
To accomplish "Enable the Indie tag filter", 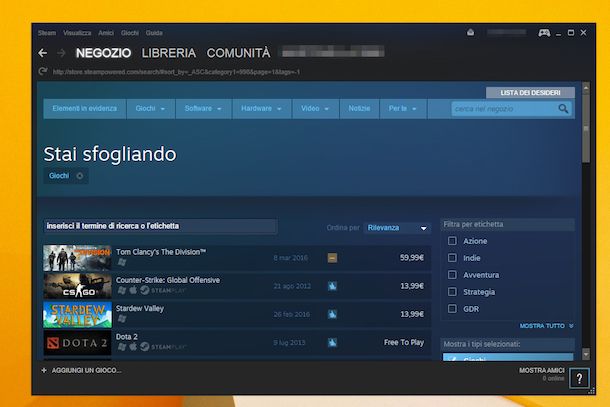I will (x=452, y=258).
